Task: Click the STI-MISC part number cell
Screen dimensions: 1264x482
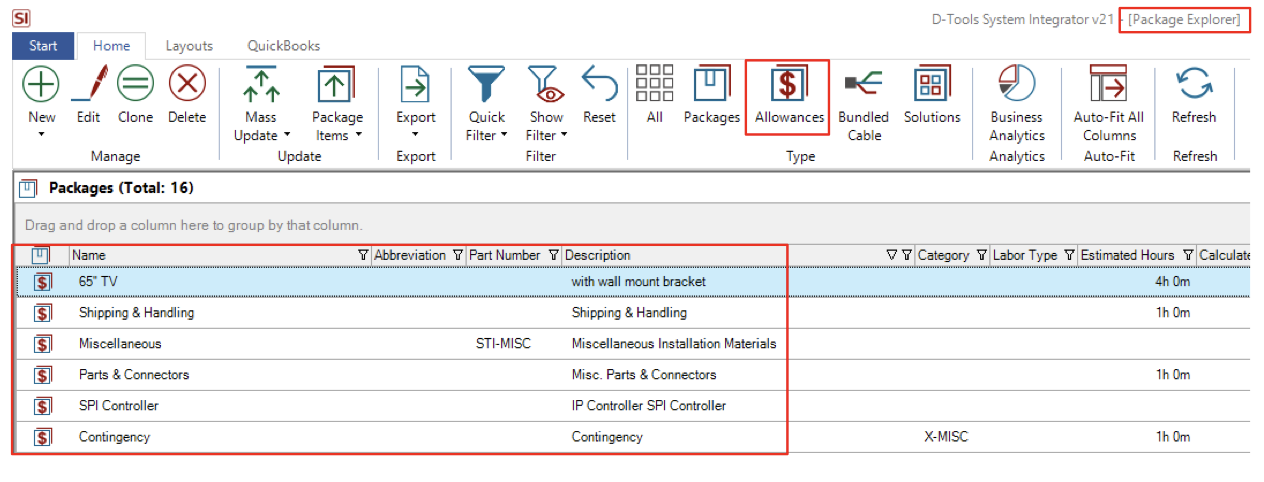Action: pos(503,344)
